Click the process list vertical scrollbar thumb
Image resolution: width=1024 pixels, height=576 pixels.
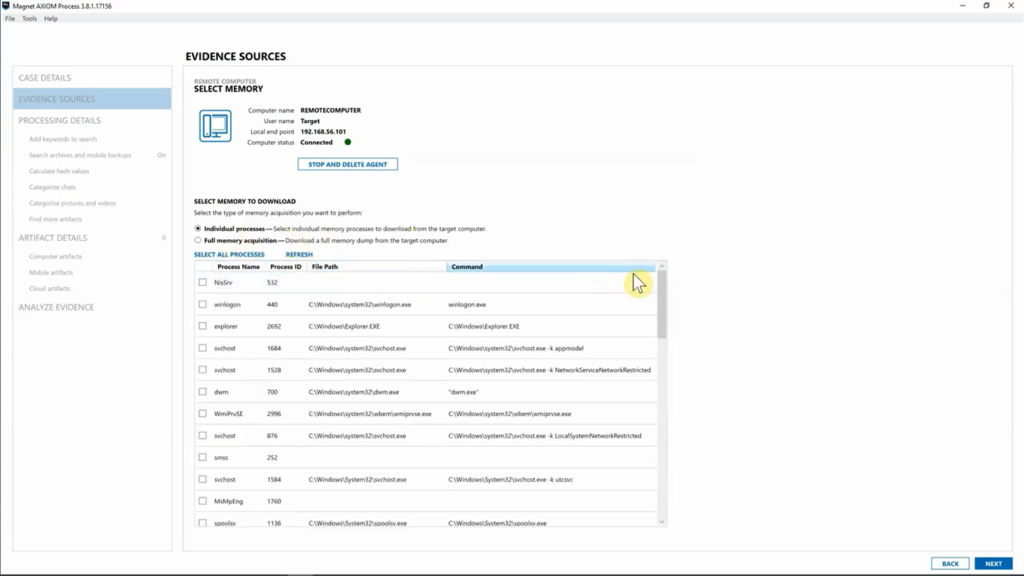click(662, 304)
